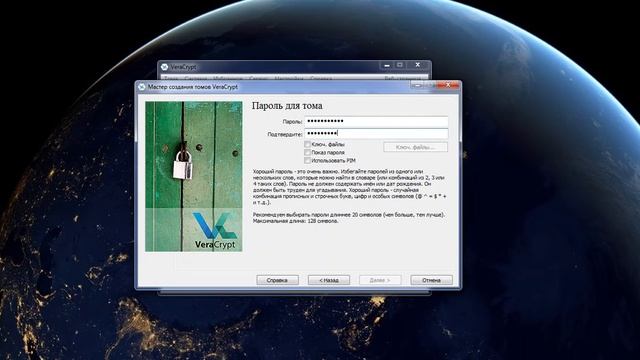Focus the 'Пароль' password field

(x=376, y=121)
